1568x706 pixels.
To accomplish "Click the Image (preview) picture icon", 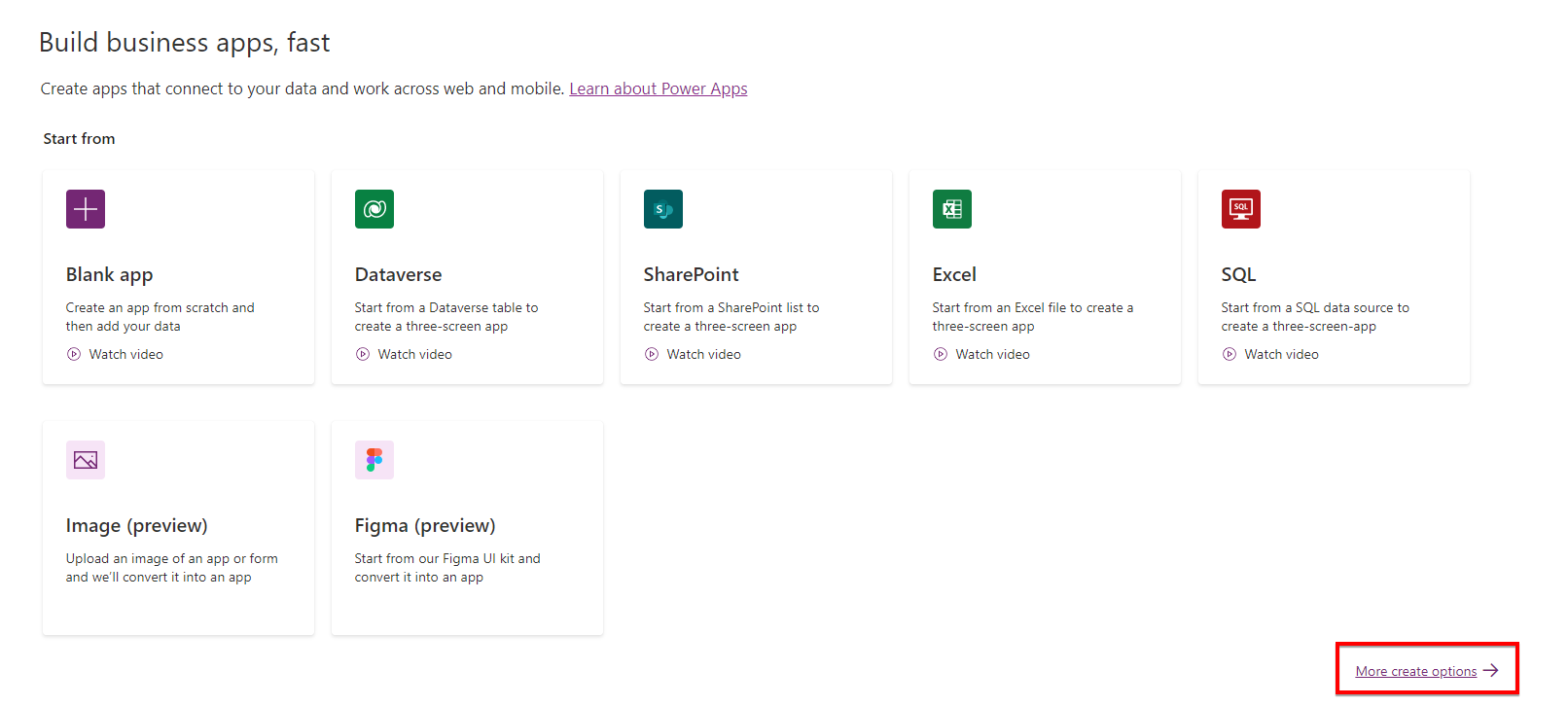I will pyautogui.click(x=86, y=460).
